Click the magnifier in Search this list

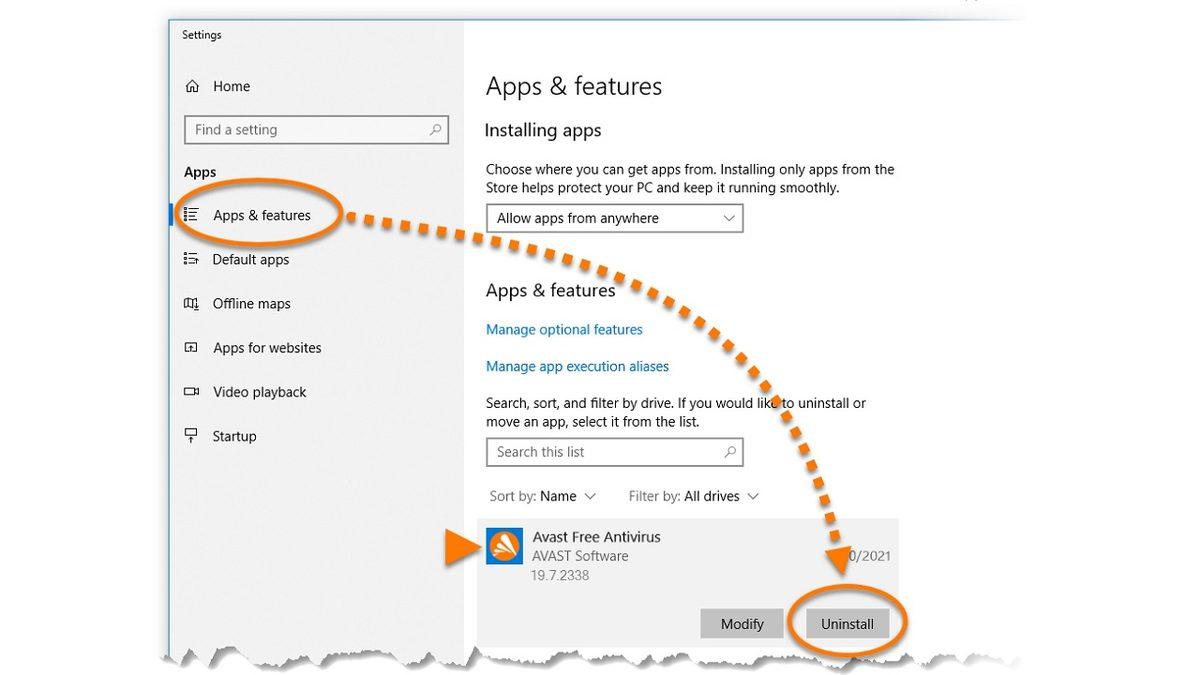pos(730,452)
